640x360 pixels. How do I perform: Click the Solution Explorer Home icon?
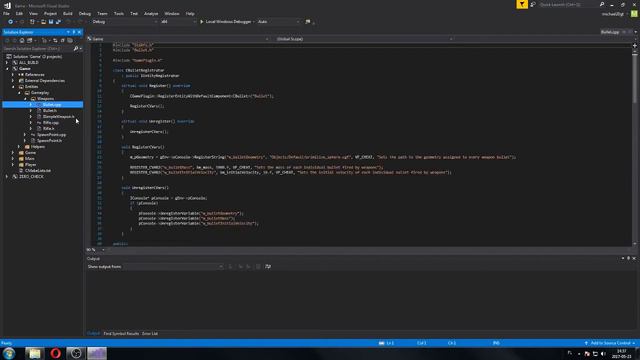pyautogui.click(x=22, y=40)
